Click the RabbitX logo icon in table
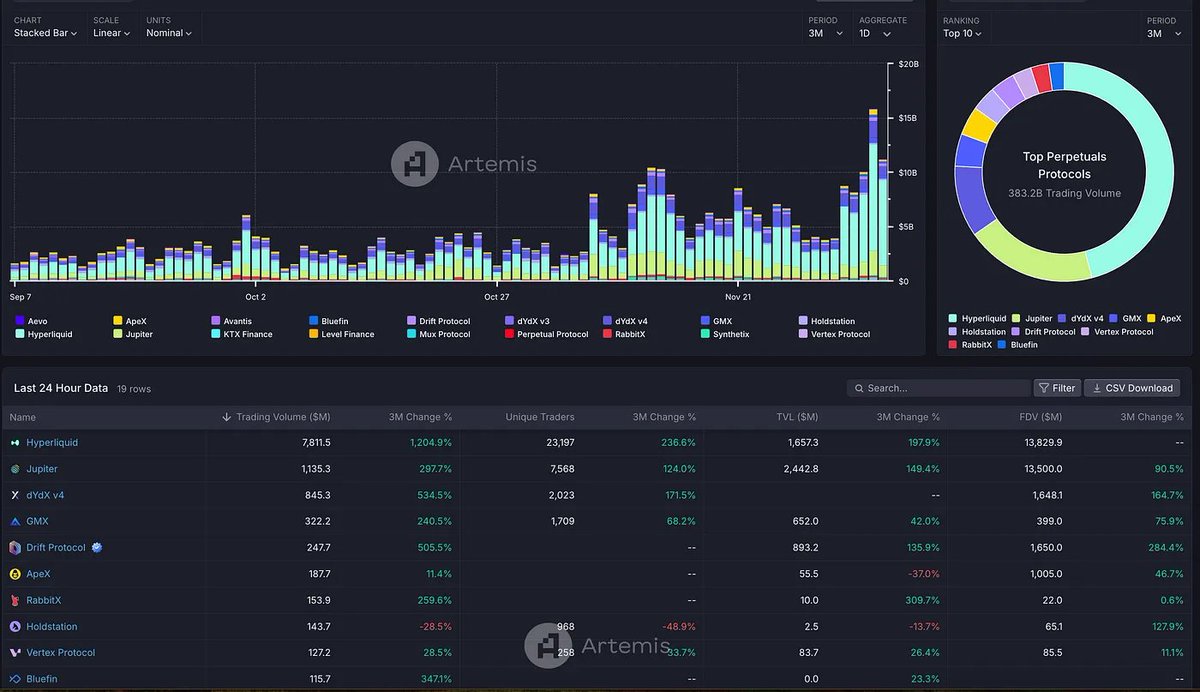Screen dimensions: 1200x692 tap(15, 600)
